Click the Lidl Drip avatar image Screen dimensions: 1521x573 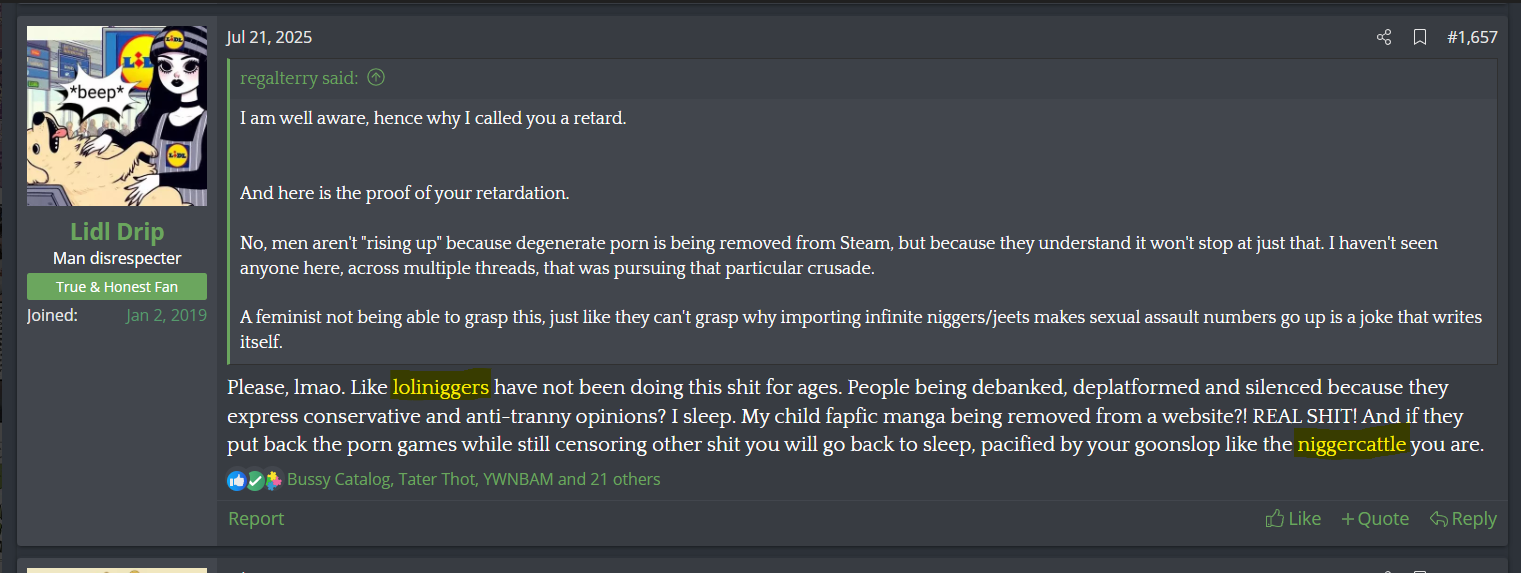pyautogui.click(x=117, y=116)
